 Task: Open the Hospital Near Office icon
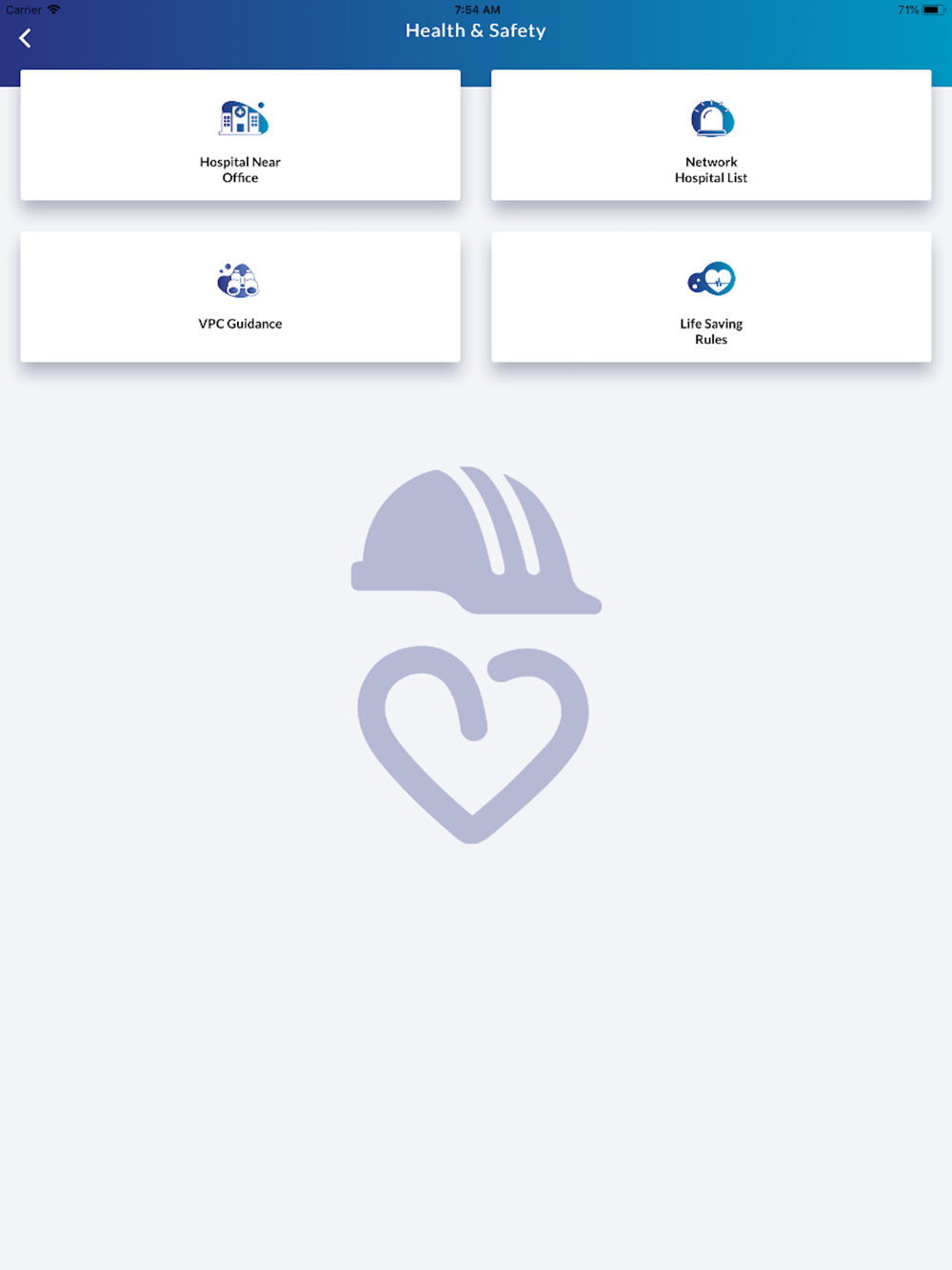pos(243,118)
